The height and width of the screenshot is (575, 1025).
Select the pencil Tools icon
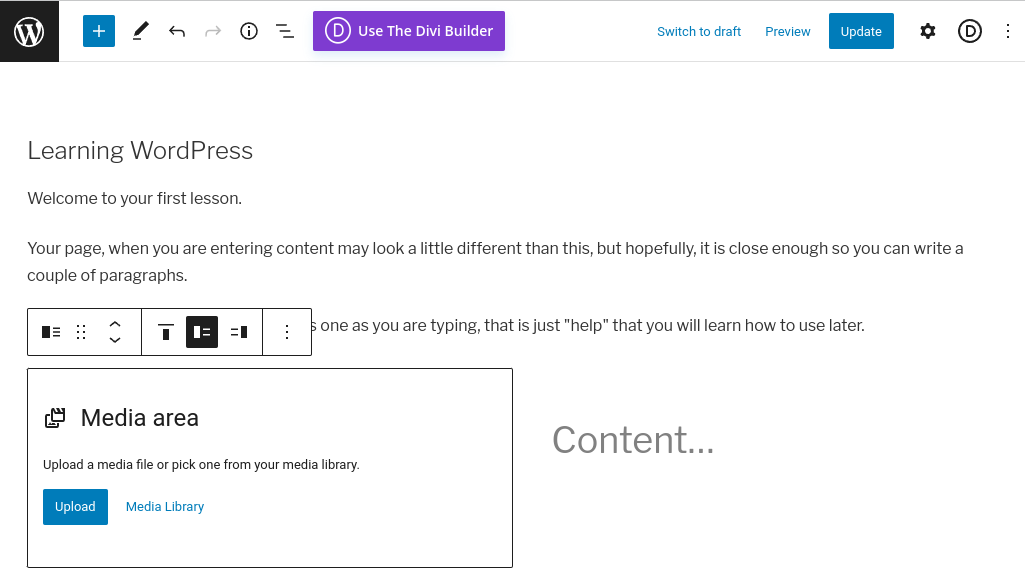pos(140,31)
